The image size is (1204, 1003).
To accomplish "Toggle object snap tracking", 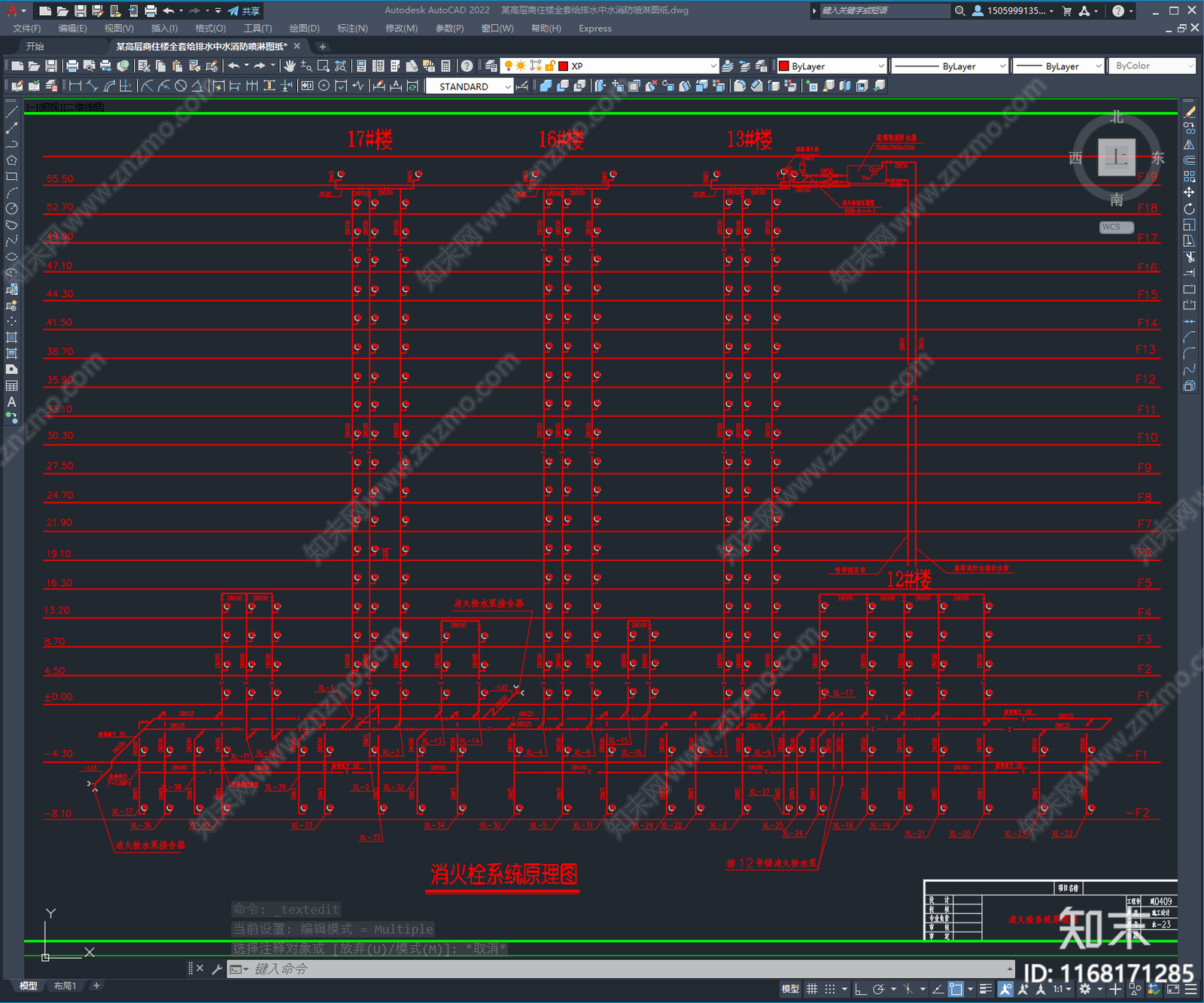I will pos(938,989).
